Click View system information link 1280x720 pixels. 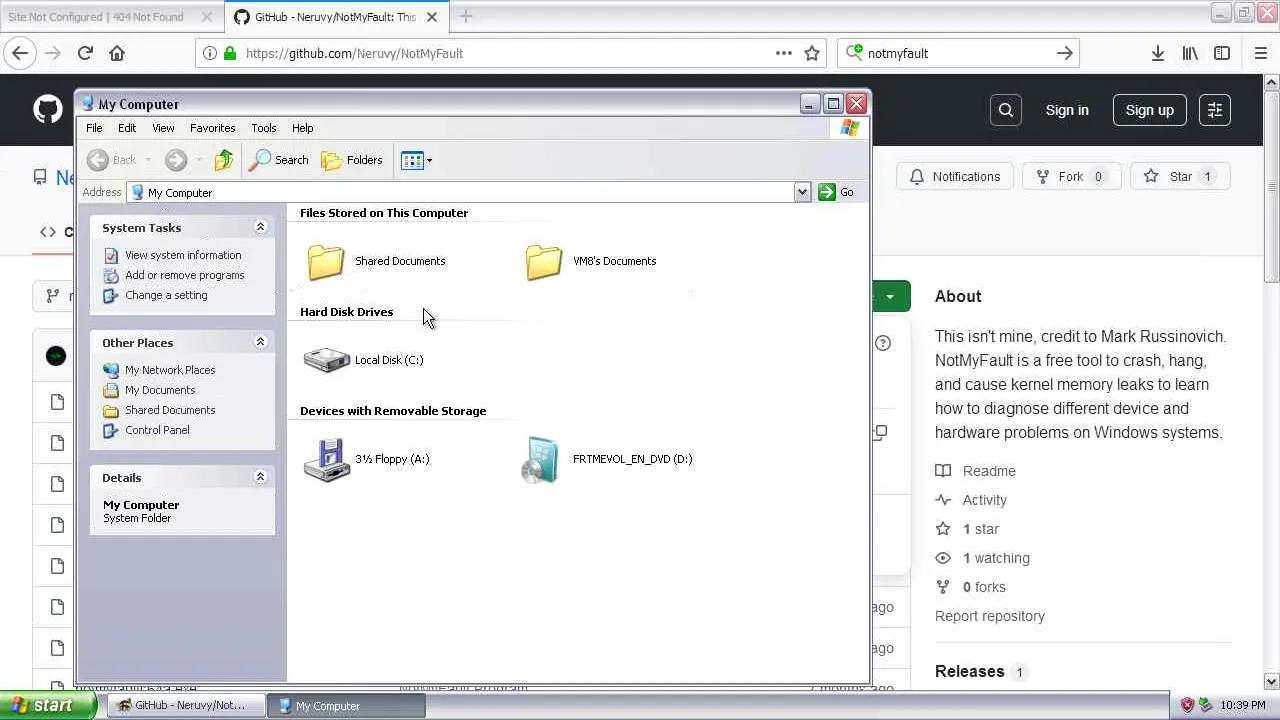pyautogui.click(x=183, y=255)
